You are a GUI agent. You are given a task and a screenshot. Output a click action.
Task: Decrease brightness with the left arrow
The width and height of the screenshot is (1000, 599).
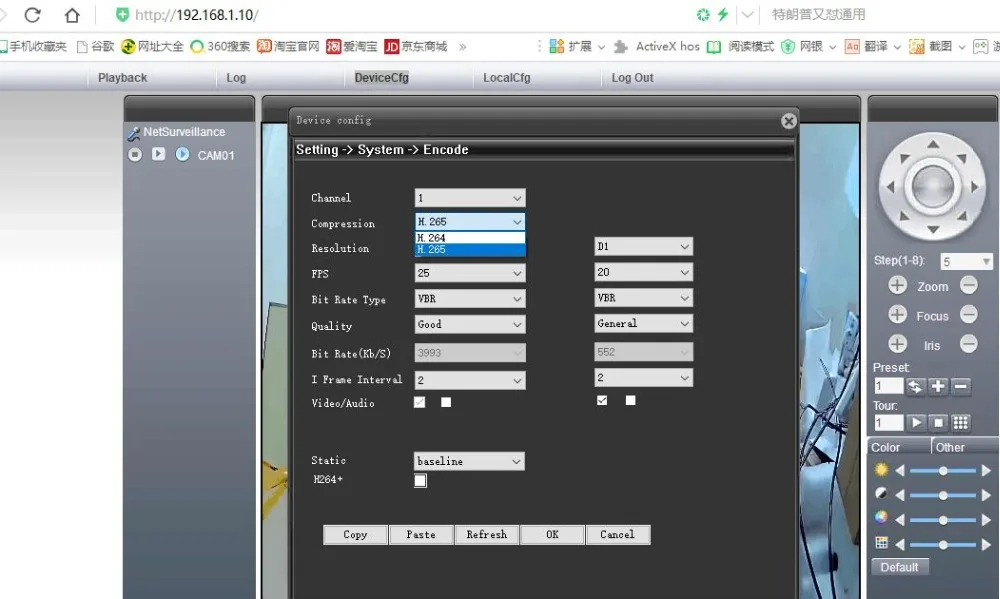click(x=900, y=471)
